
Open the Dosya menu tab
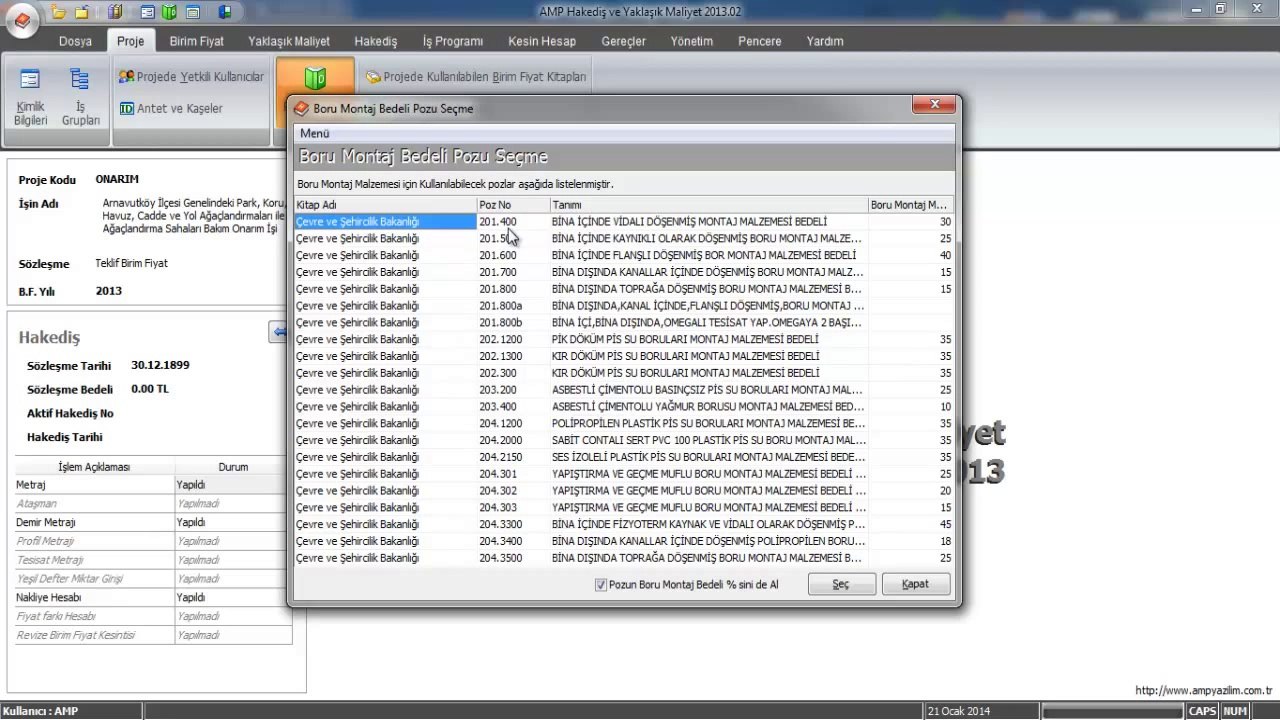(75, 41)
